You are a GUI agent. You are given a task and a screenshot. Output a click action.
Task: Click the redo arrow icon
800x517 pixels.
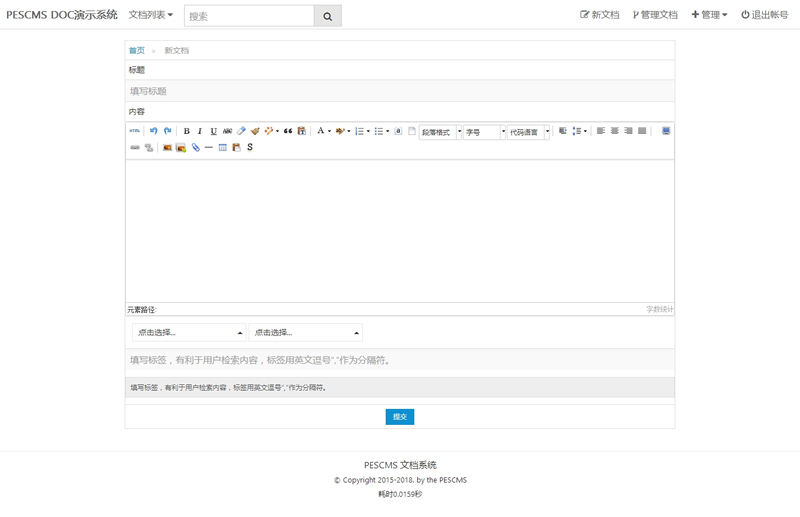point(167,131)
